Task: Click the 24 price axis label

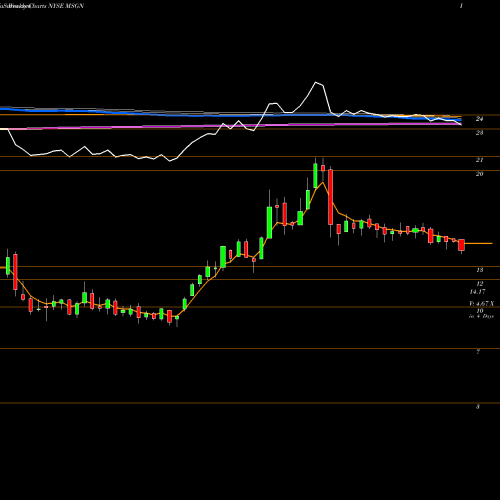Action: point(479,119)
